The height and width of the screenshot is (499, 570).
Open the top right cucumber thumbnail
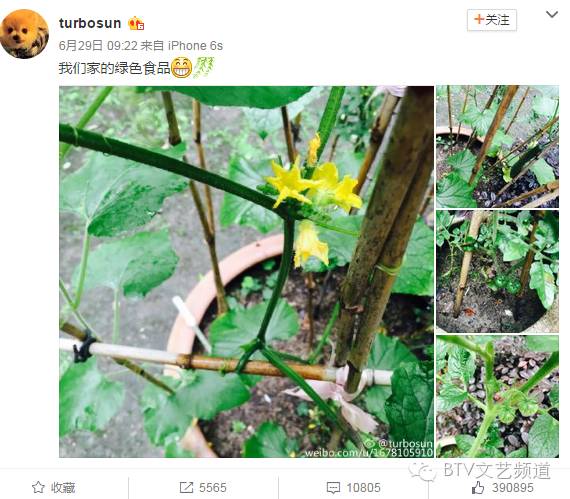click(497, 146)
